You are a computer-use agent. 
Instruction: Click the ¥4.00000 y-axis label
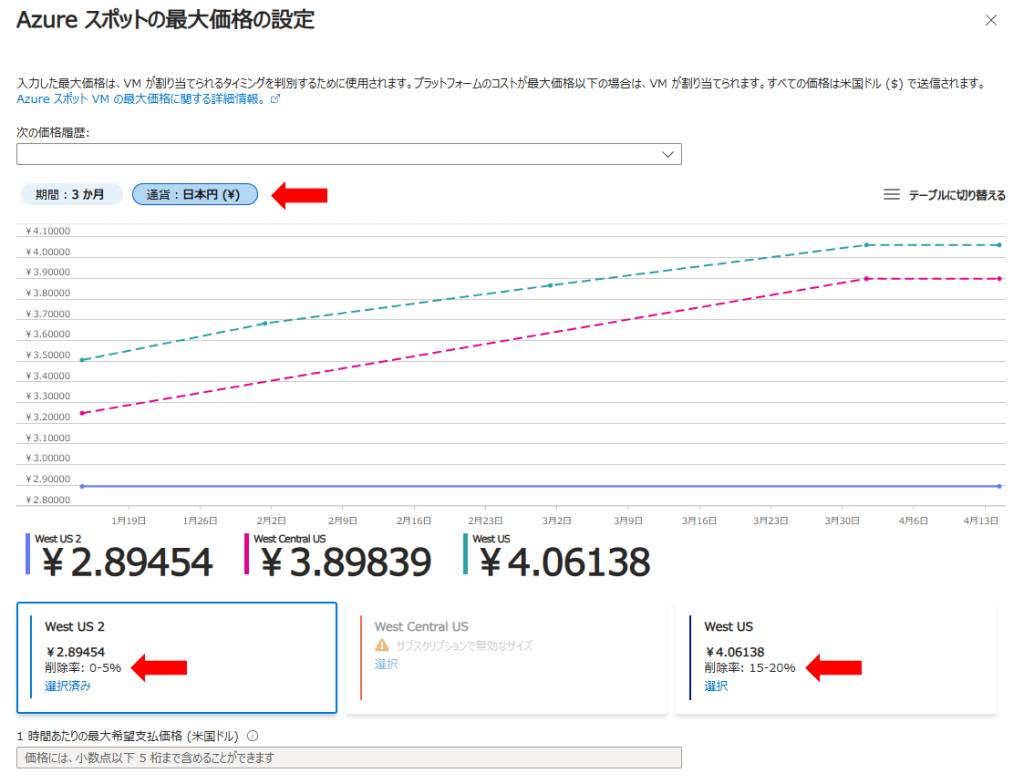48,252
